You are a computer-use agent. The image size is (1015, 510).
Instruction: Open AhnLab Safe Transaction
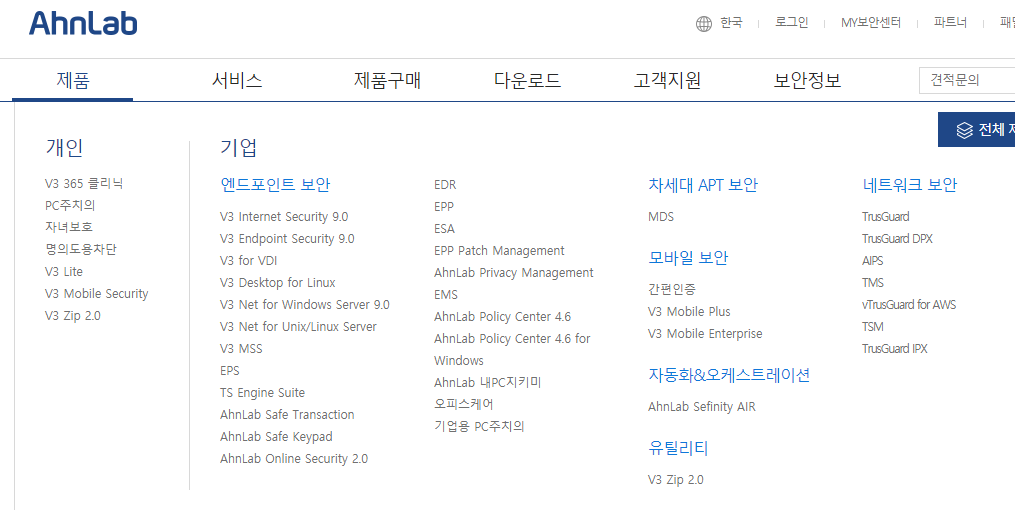tap(287, 415)
